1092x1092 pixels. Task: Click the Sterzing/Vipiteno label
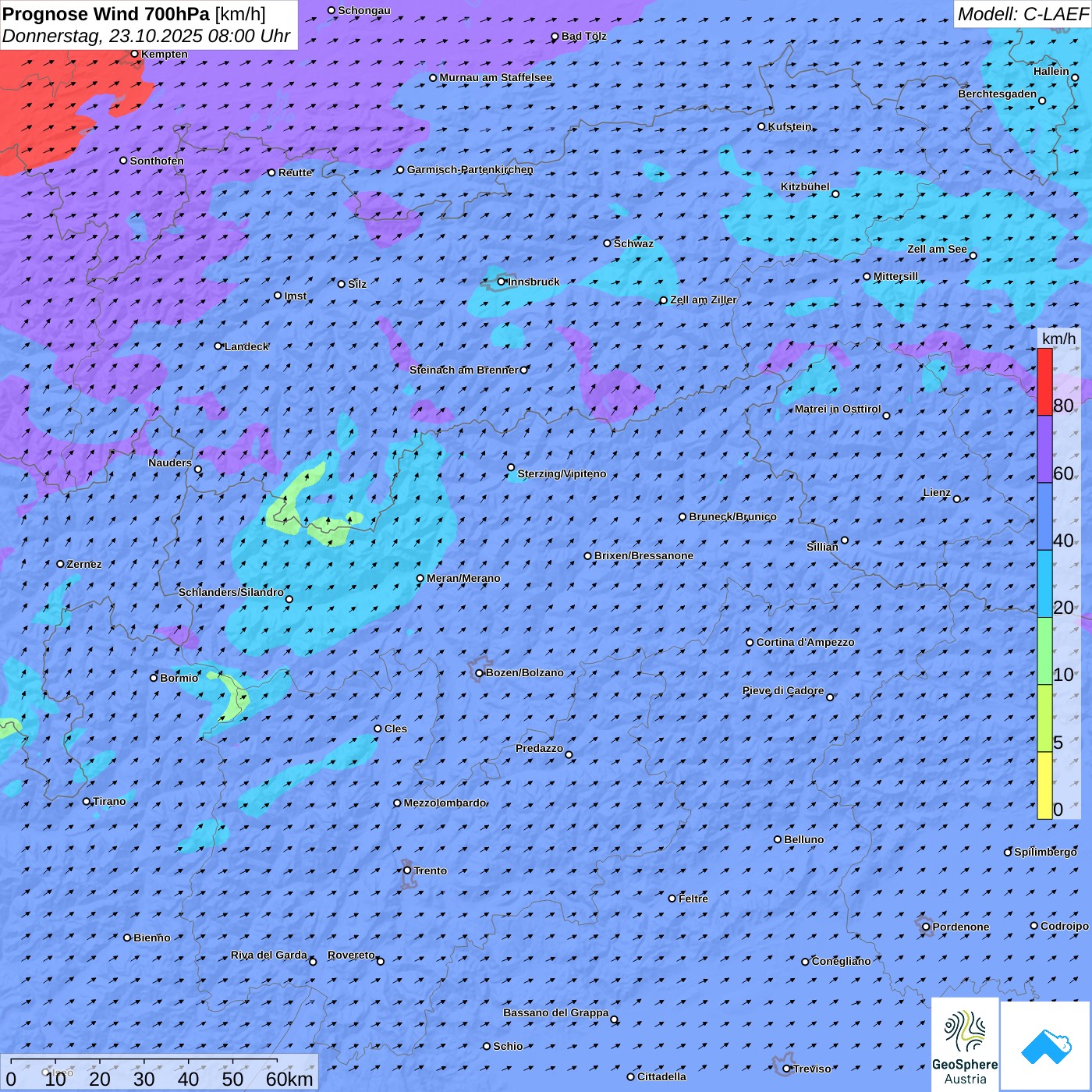562,473
